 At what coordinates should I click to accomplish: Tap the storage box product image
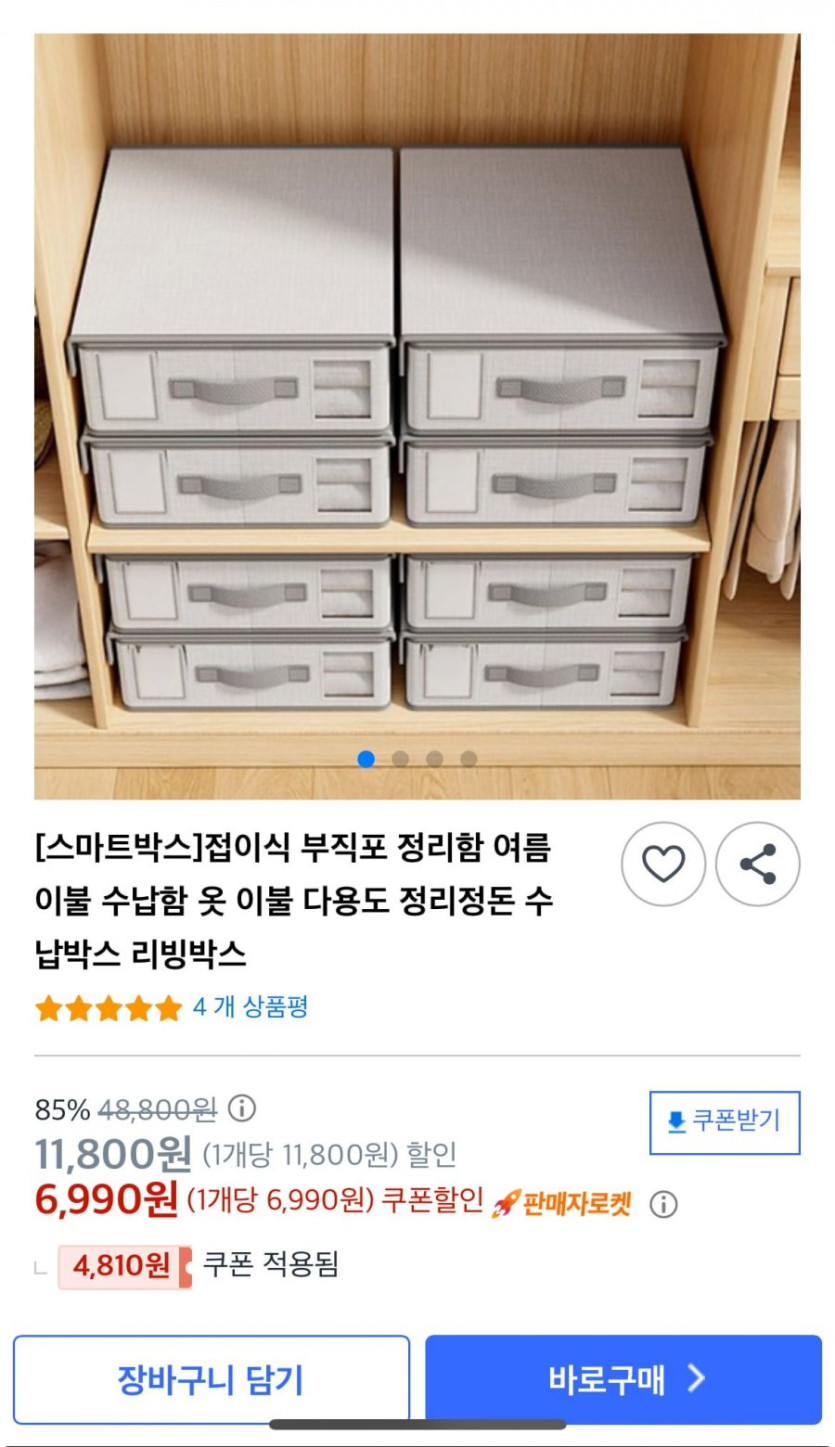(x=417, y=416)
